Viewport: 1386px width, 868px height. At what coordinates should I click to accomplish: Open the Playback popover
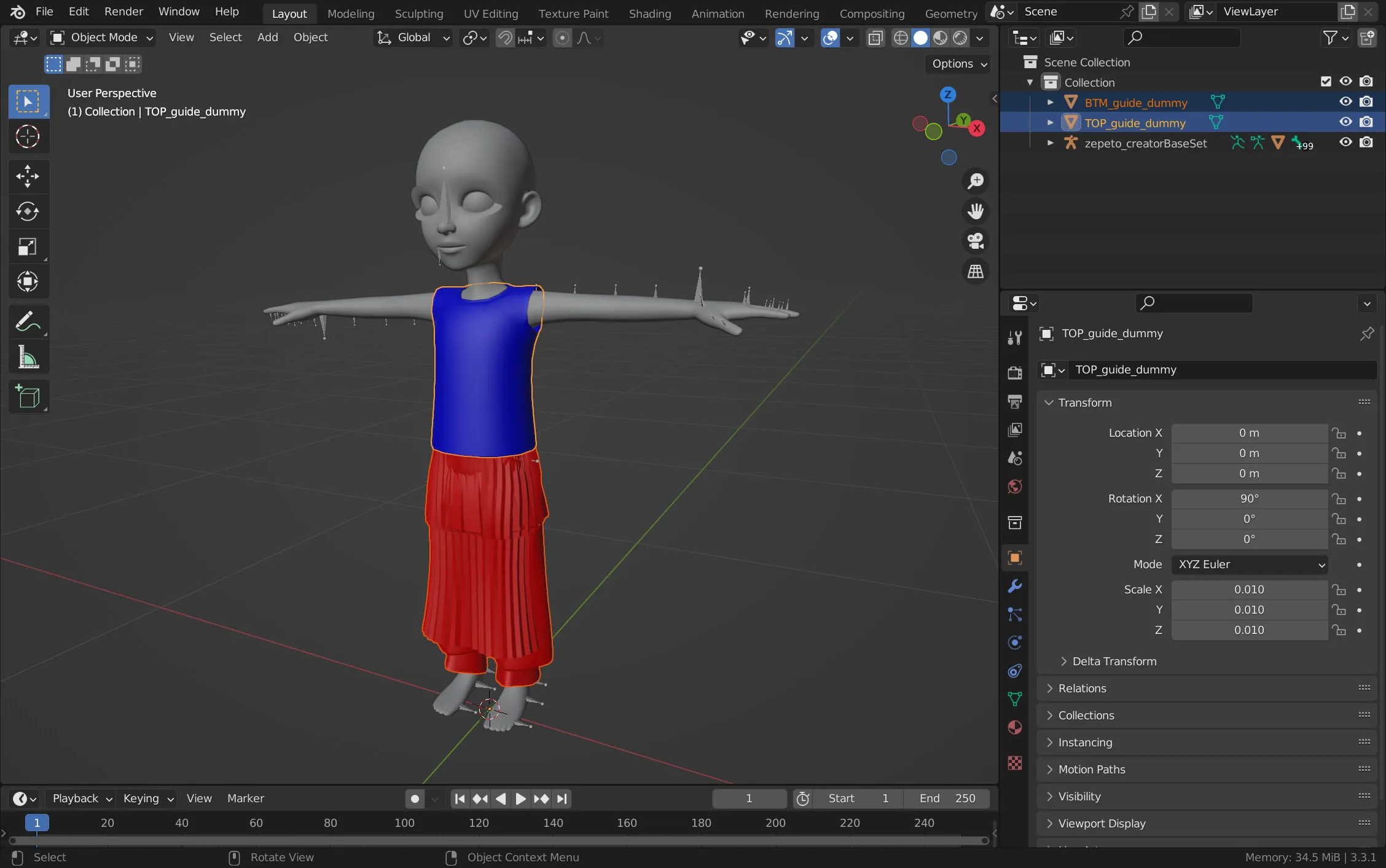[x=82, y=799]
